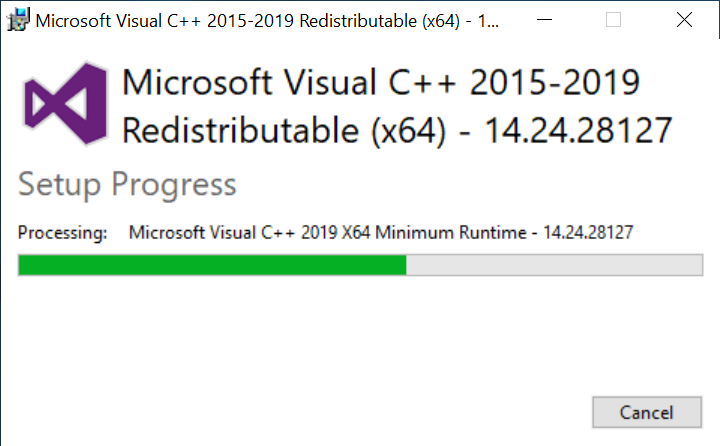Click the gray unfilled part of the progress bar
Image resolution: width=720 pixels, height=446 pixels.
554,265
